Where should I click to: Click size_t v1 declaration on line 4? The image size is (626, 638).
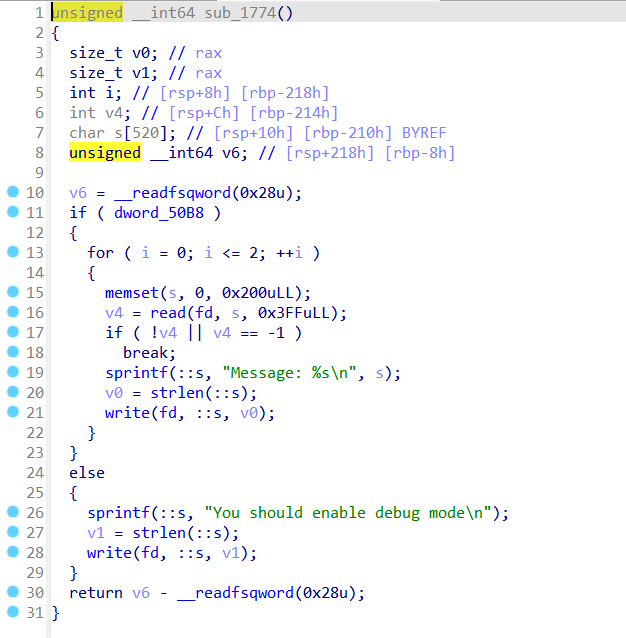(113, 73)
